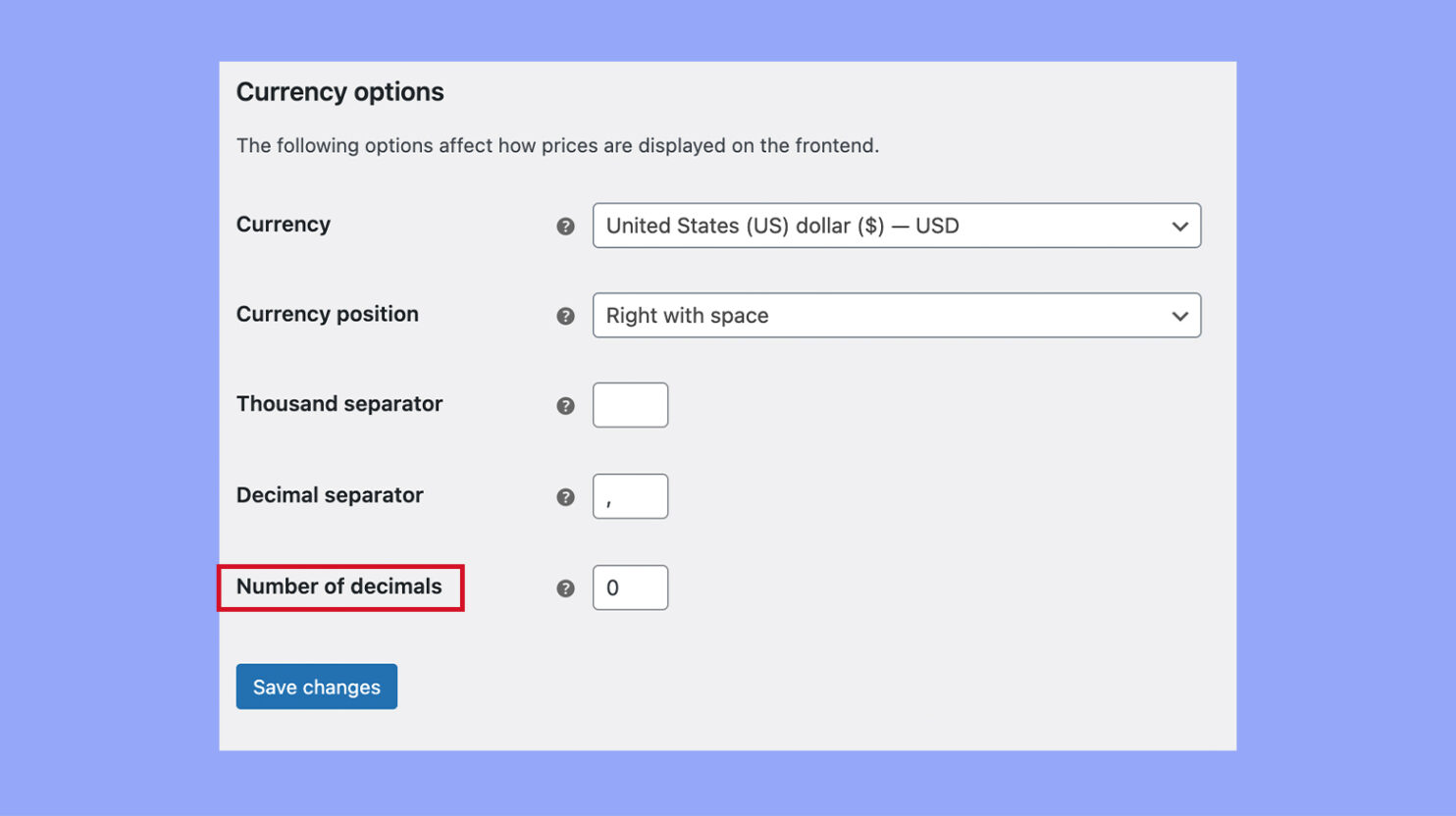View the Thousand separator help tooltip
1456x816 pixels.
point(565,404)
